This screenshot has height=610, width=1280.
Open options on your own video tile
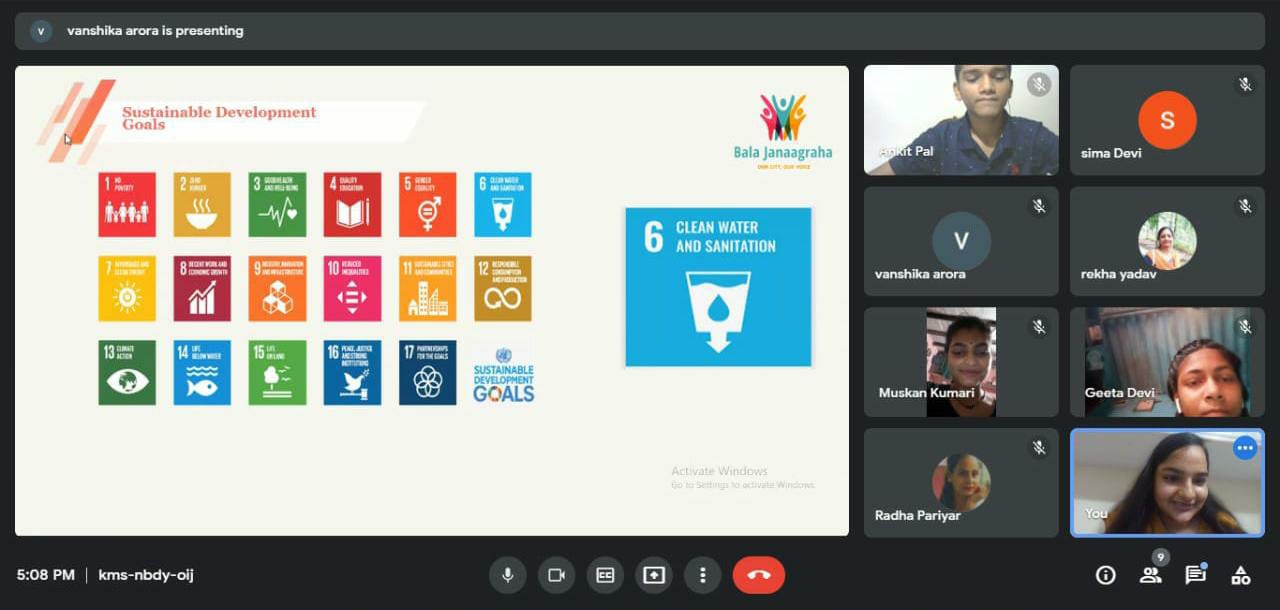1244,449
